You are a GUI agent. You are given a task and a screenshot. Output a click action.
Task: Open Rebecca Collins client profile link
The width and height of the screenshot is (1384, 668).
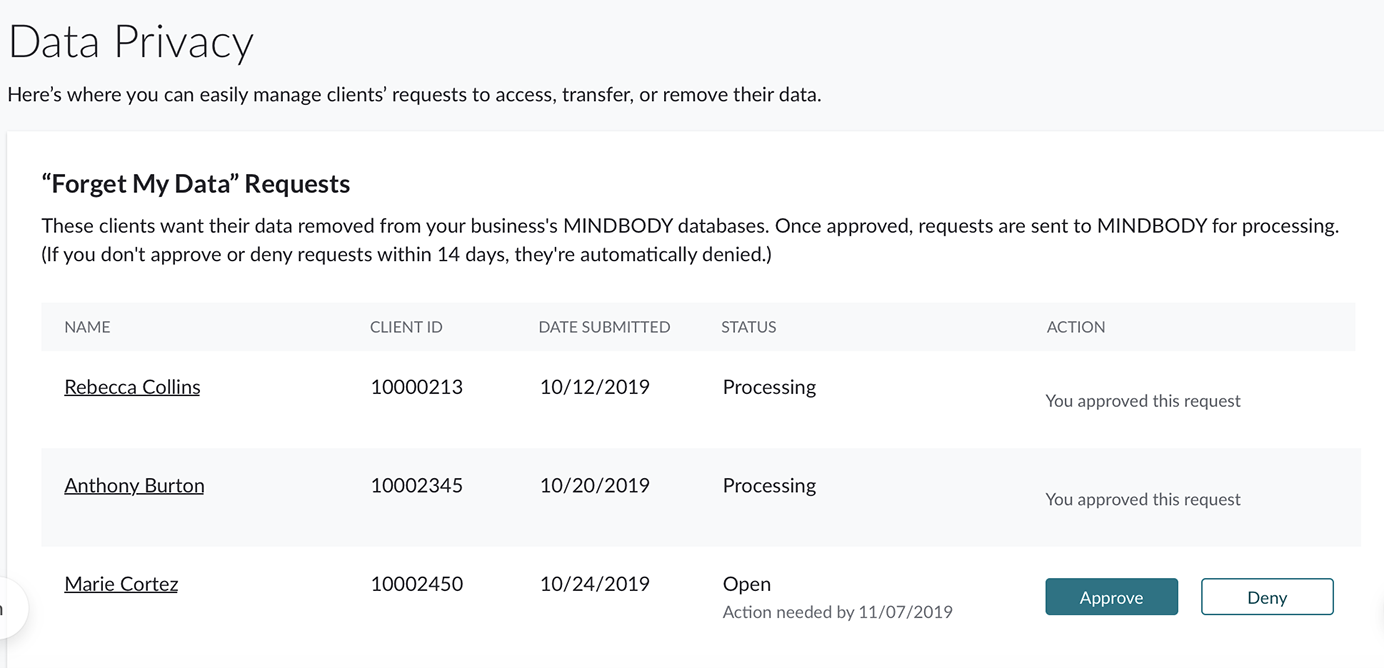pyautogui.click(x=132, y=387)
